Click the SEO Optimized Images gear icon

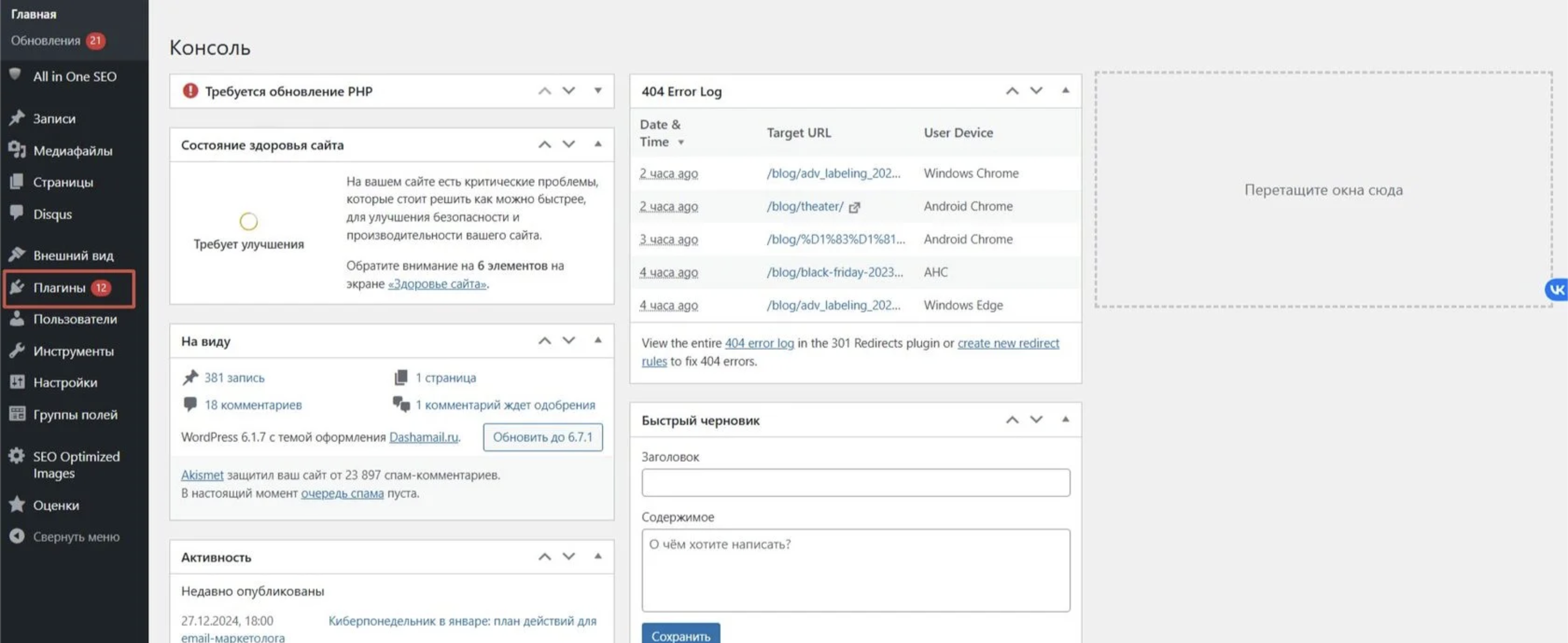click(17, 456)
